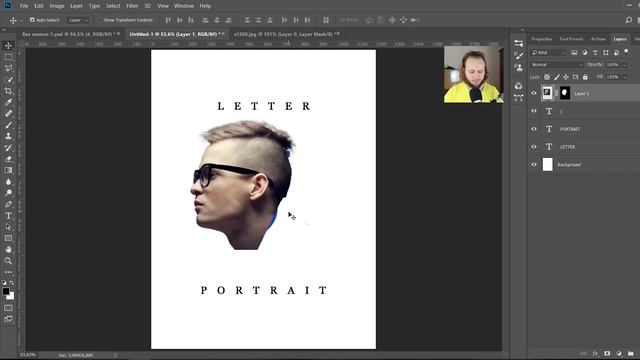Click the lock position icon

click(566, 77)
